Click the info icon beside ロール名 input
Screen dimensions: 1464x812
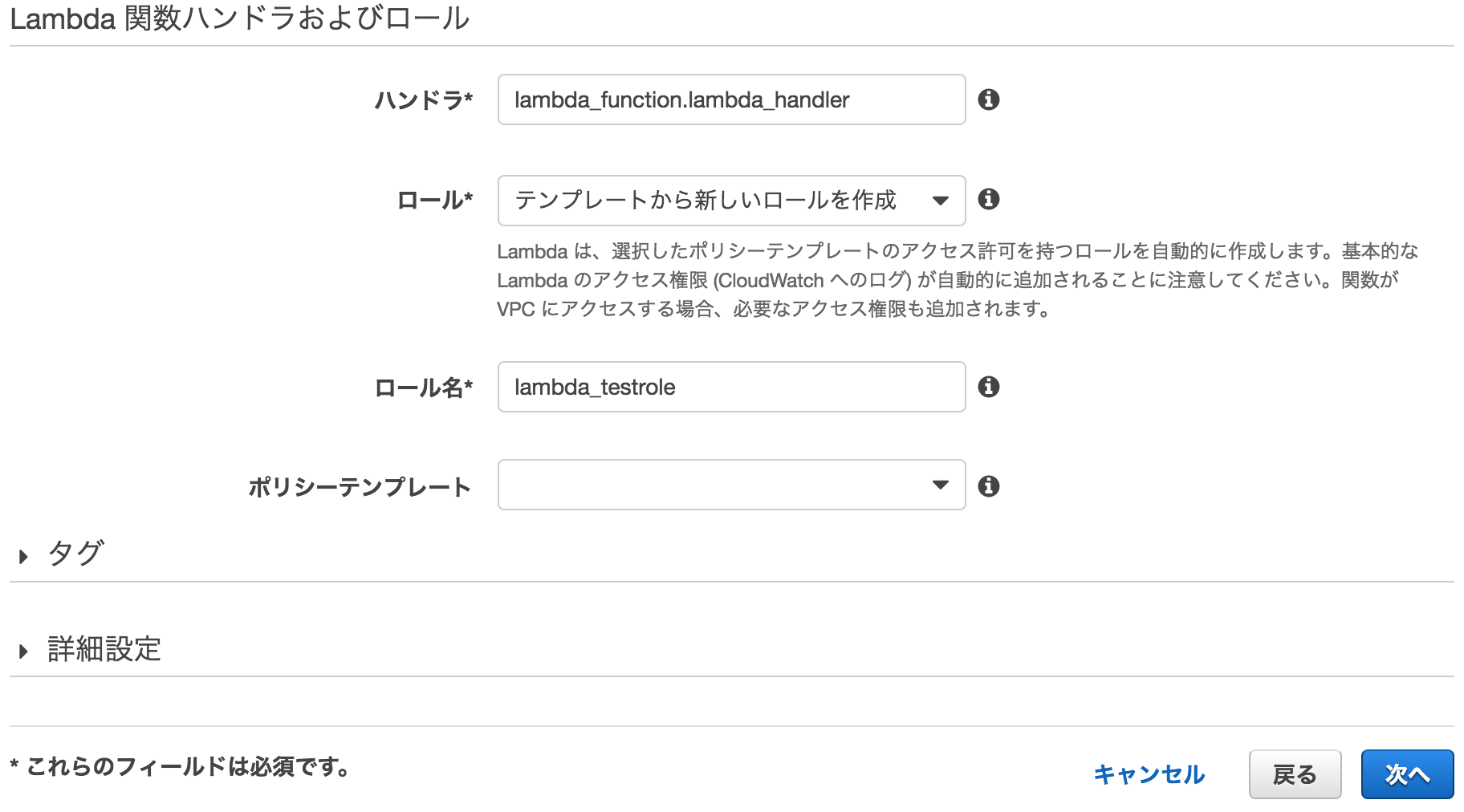pyautogui.click(x=990, y=387)
